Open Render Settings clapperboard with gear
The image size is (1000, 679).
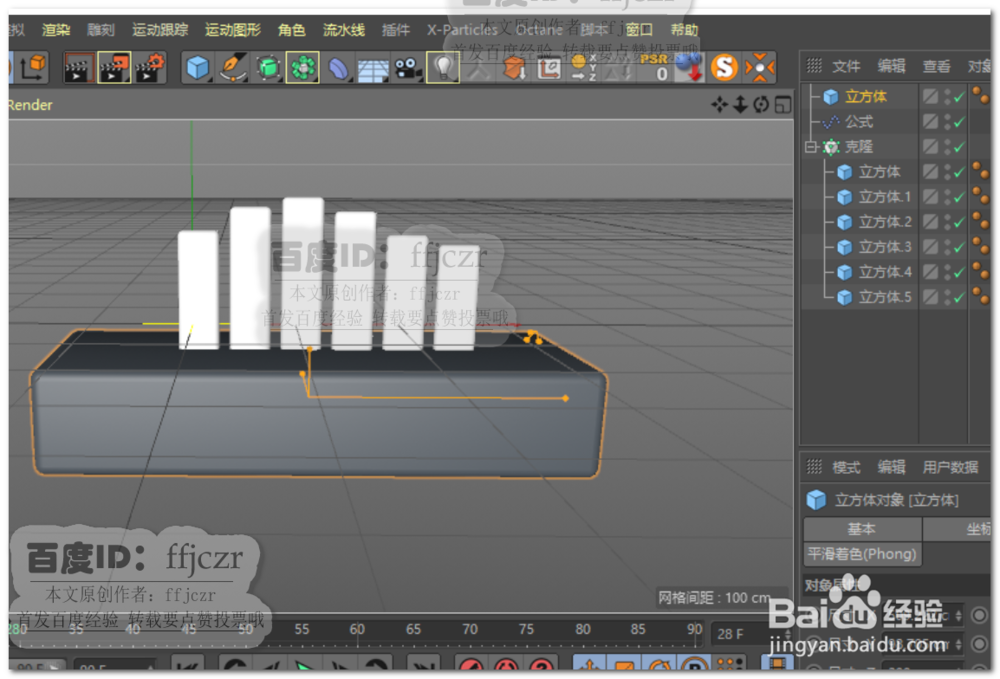151,68
